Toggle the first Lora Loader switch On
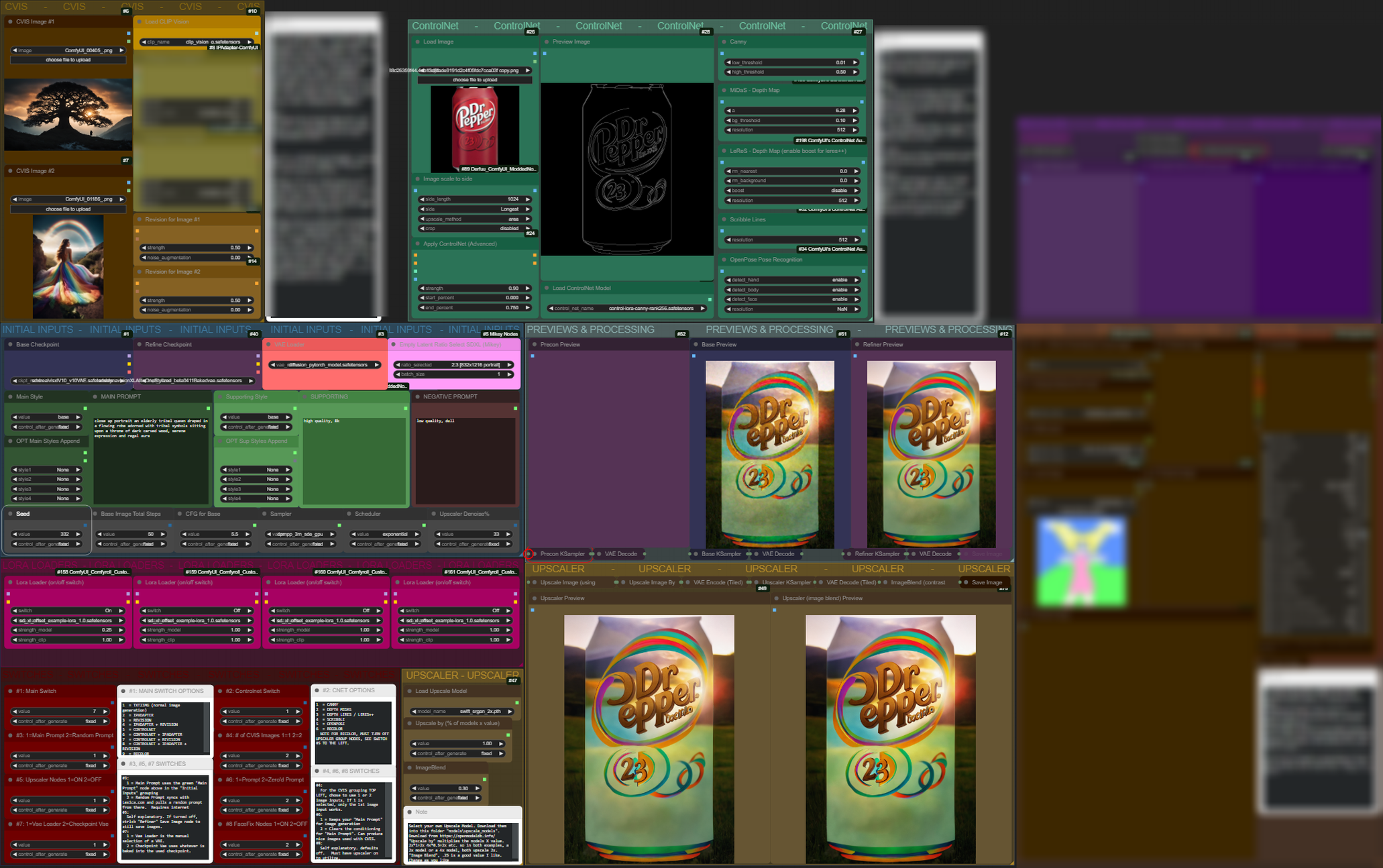Image resolution: width=1383 pixels, height=868 pixels. click(x=67, y=610)
